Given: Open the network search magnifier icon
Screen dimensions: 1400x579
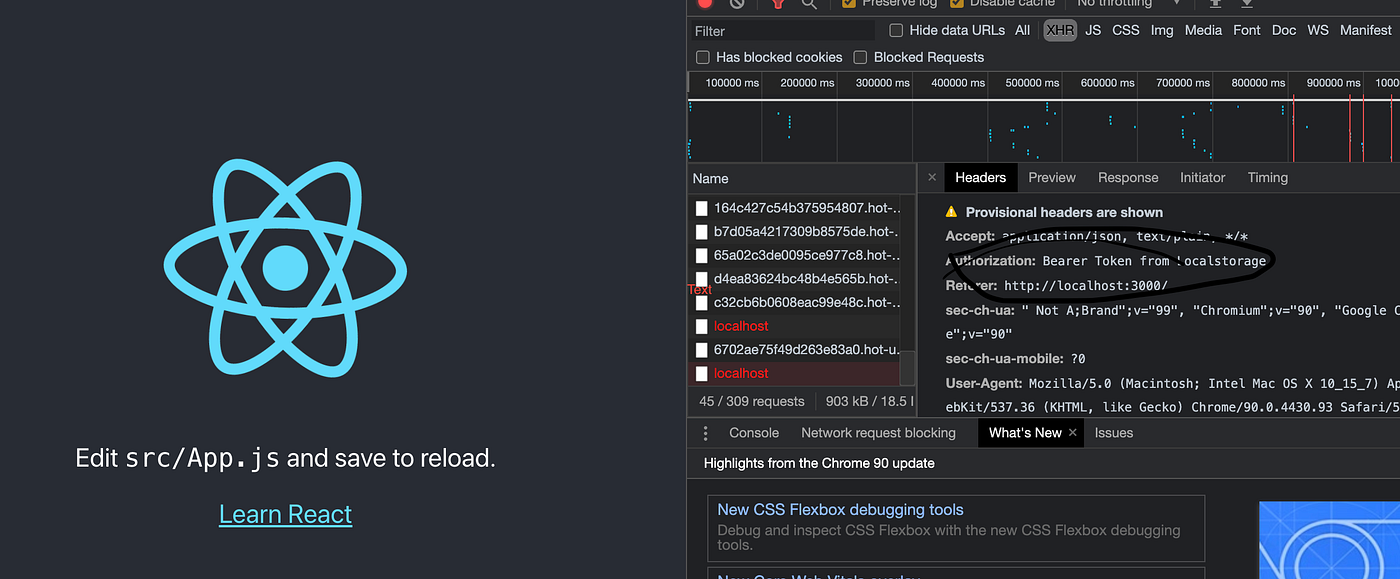Looking at the screenshot, I should [809, 5].
